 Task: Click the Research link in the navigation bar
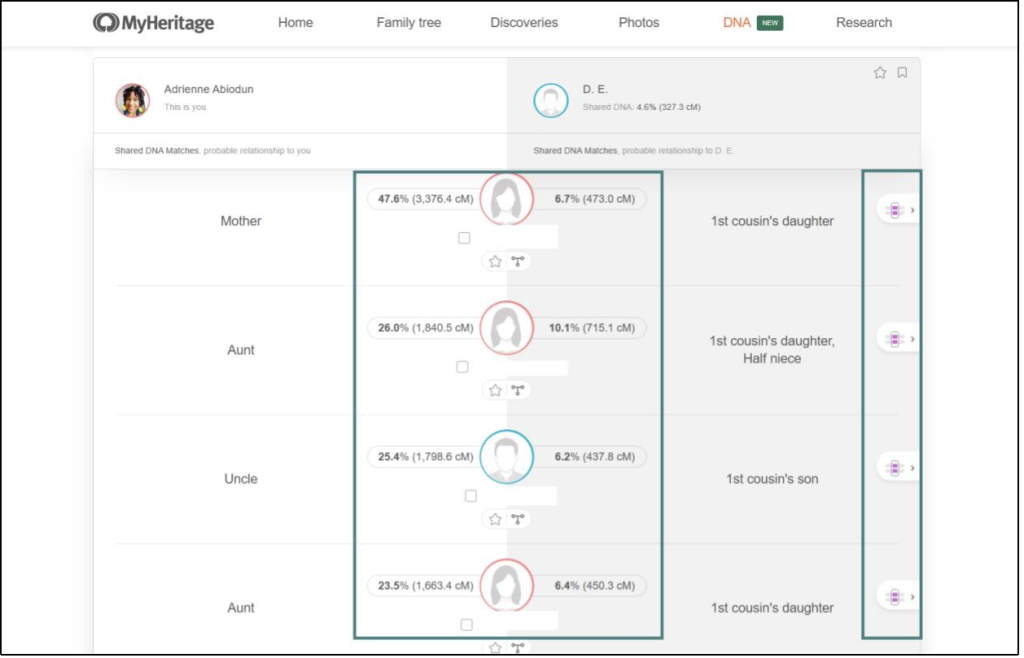pos(863,22)
